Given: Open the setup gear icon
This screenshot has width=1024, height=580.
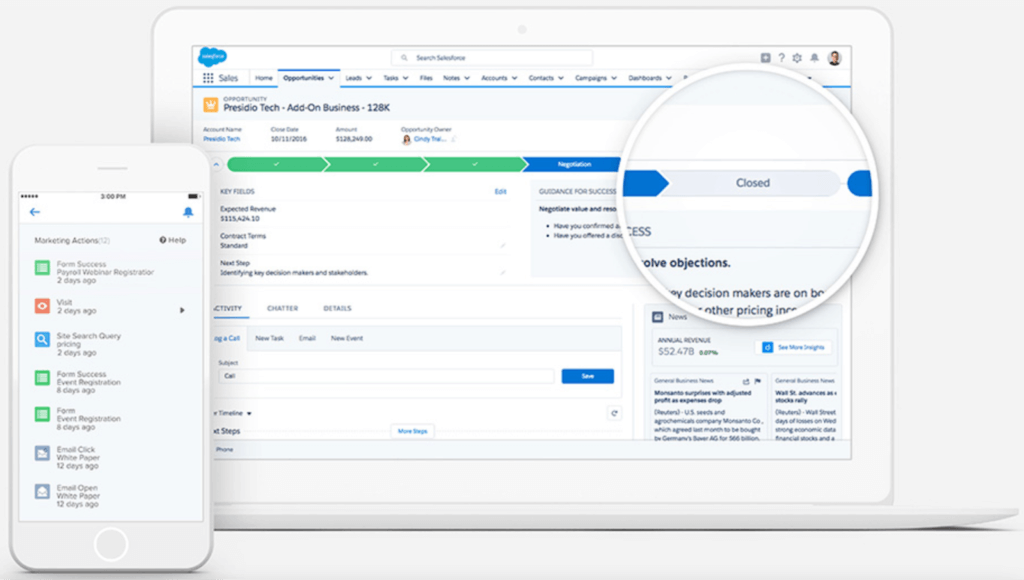Looking at the screenshot, I should pos(797,57).
